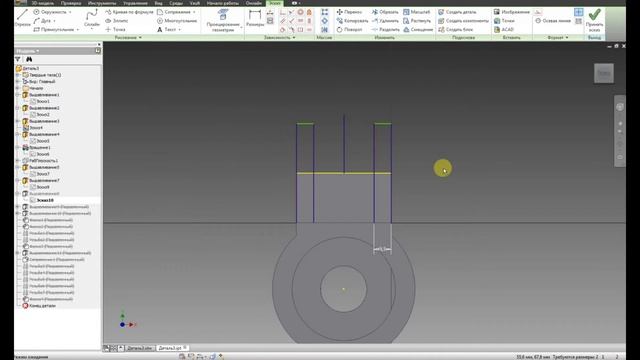The image size is (640, 360).
Task: Click the ACAD insert tool
Action: pyautogui.click(x=504, y=29)
